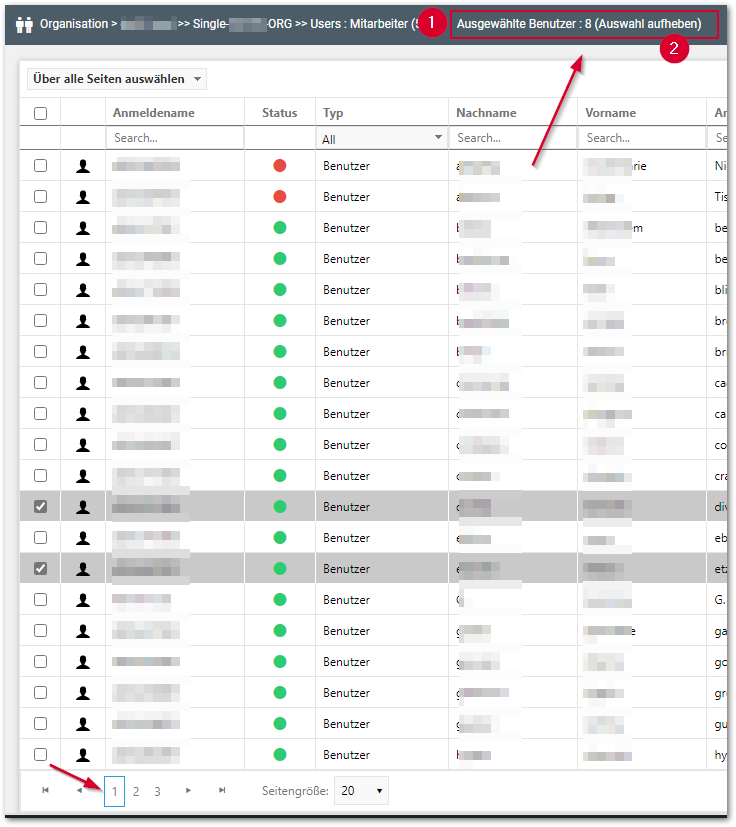Check the box for row ending 'Tis'
Screen dimensions: 736x827
tap(40, 197)
